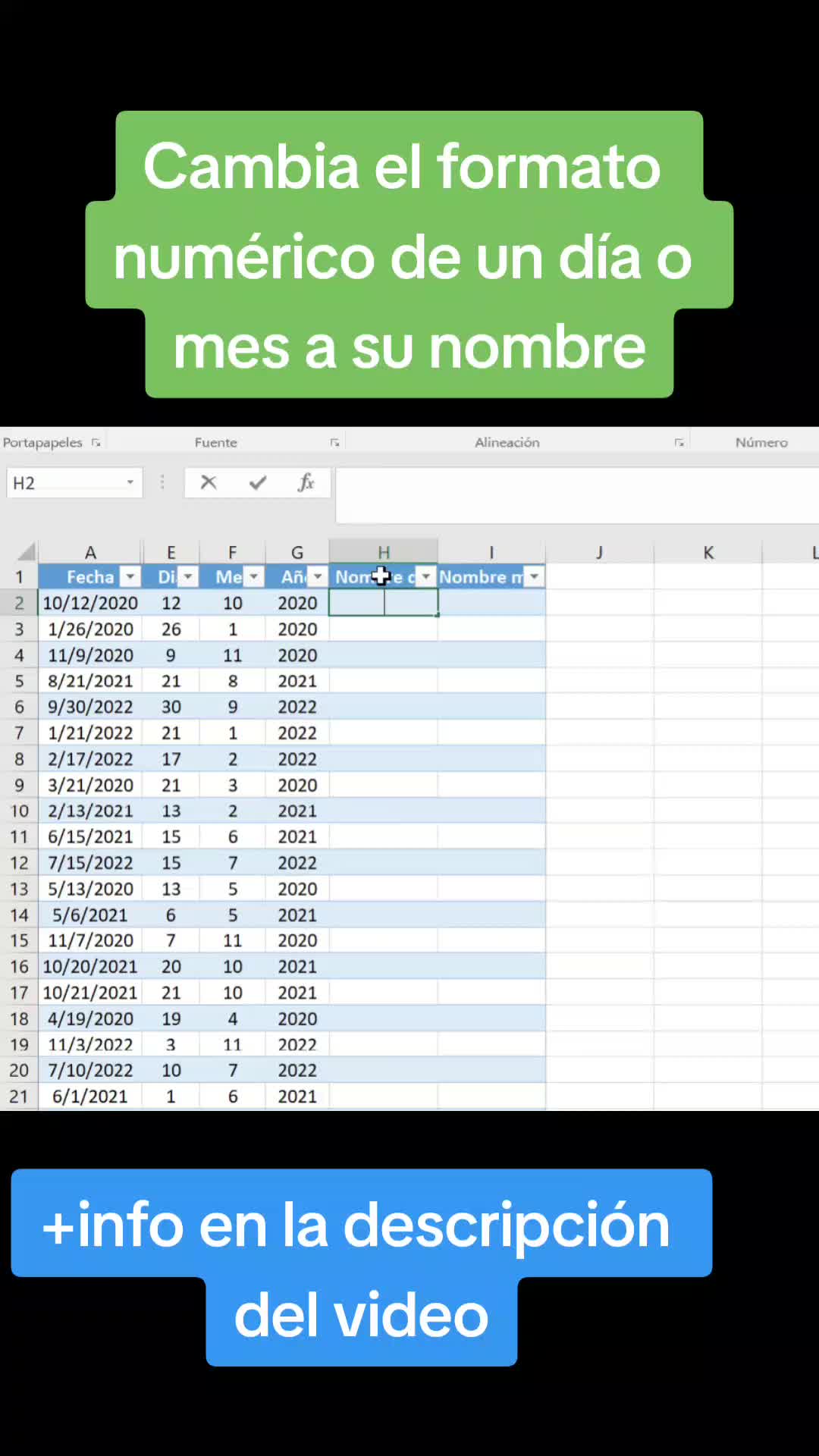Select row 21 header
Viewport: 819px width, 1456px height.
(x=19, y=1097)
